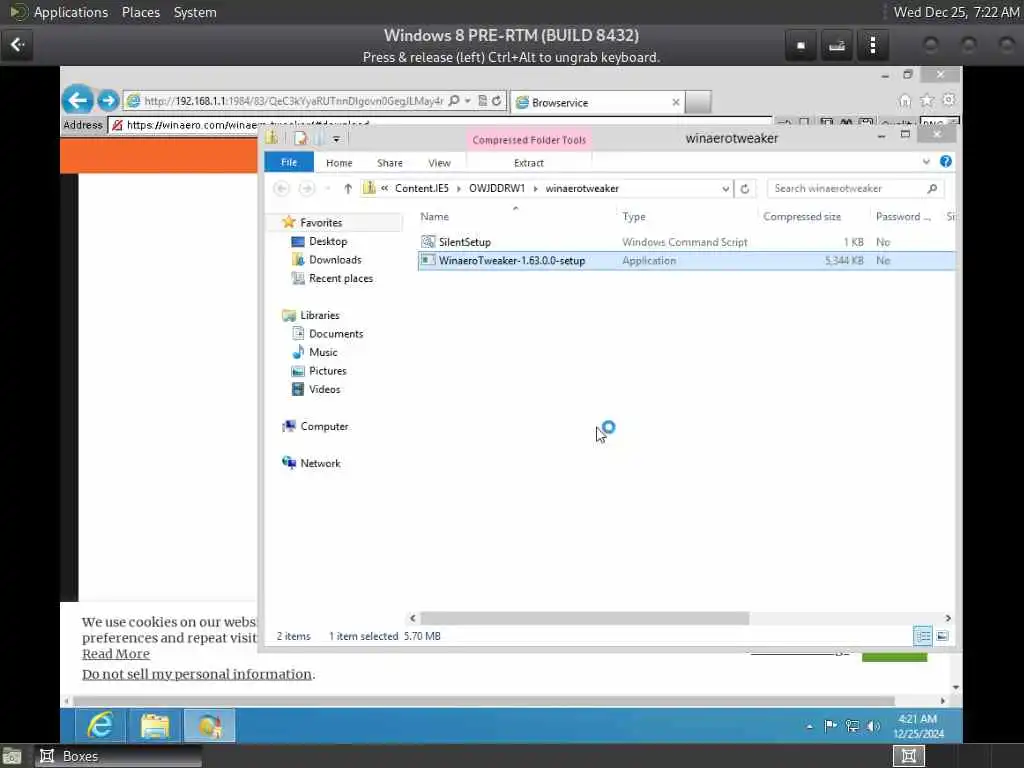The height and width of the screenshot is (768, 1024).
Task: Click the new folder quick access icon
Action: click(319, 138)
